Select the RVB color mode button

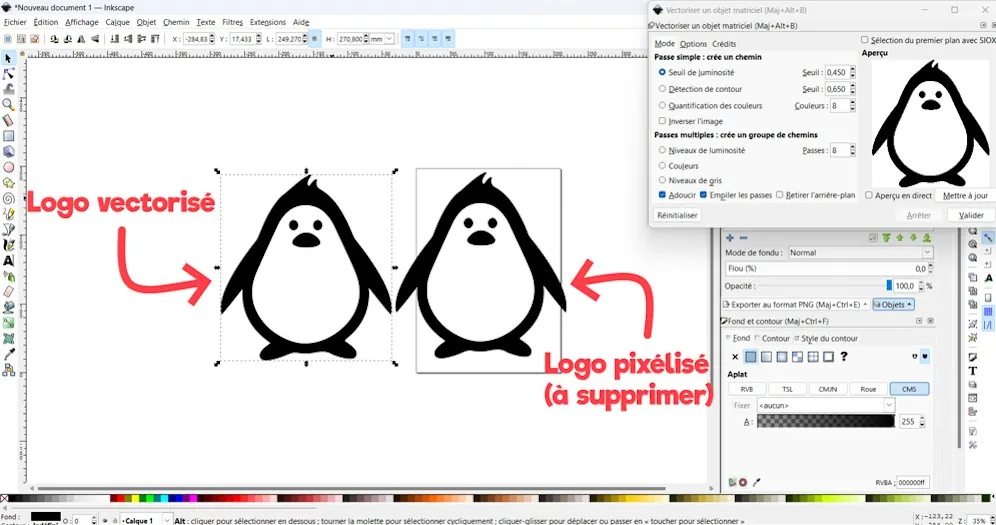point(747,389)
